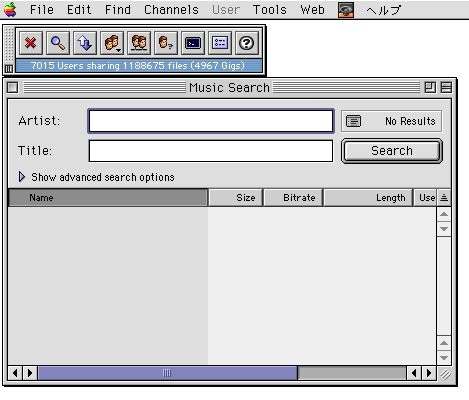Open the list preferences icon
Image resolution: width=469 pixels, height=400 pixels.
pyautogui.click(x=220, y=43)
